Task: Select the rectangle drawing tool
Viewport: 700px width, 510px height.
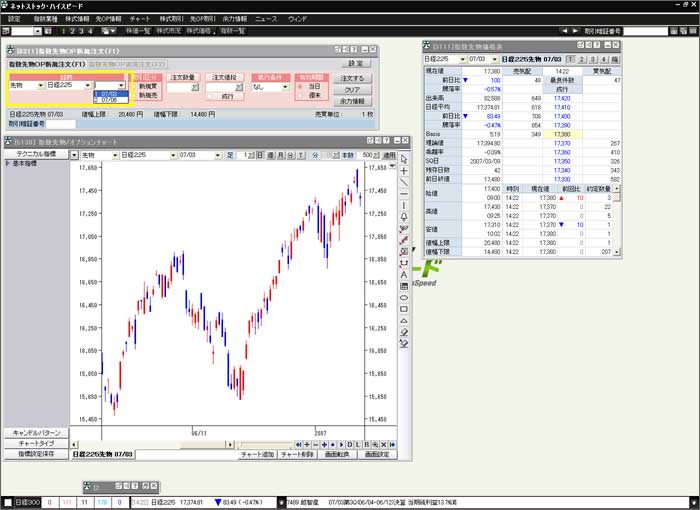Action: point(404,309)
